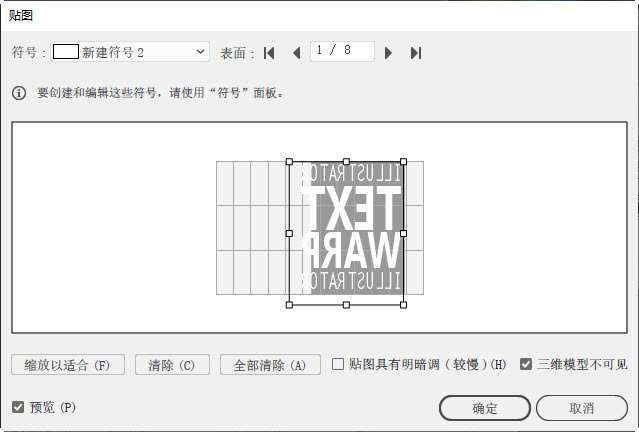This screenshot has height=432, width=639.
Task: Go to previous surface
Action: (x=297, y=53)
